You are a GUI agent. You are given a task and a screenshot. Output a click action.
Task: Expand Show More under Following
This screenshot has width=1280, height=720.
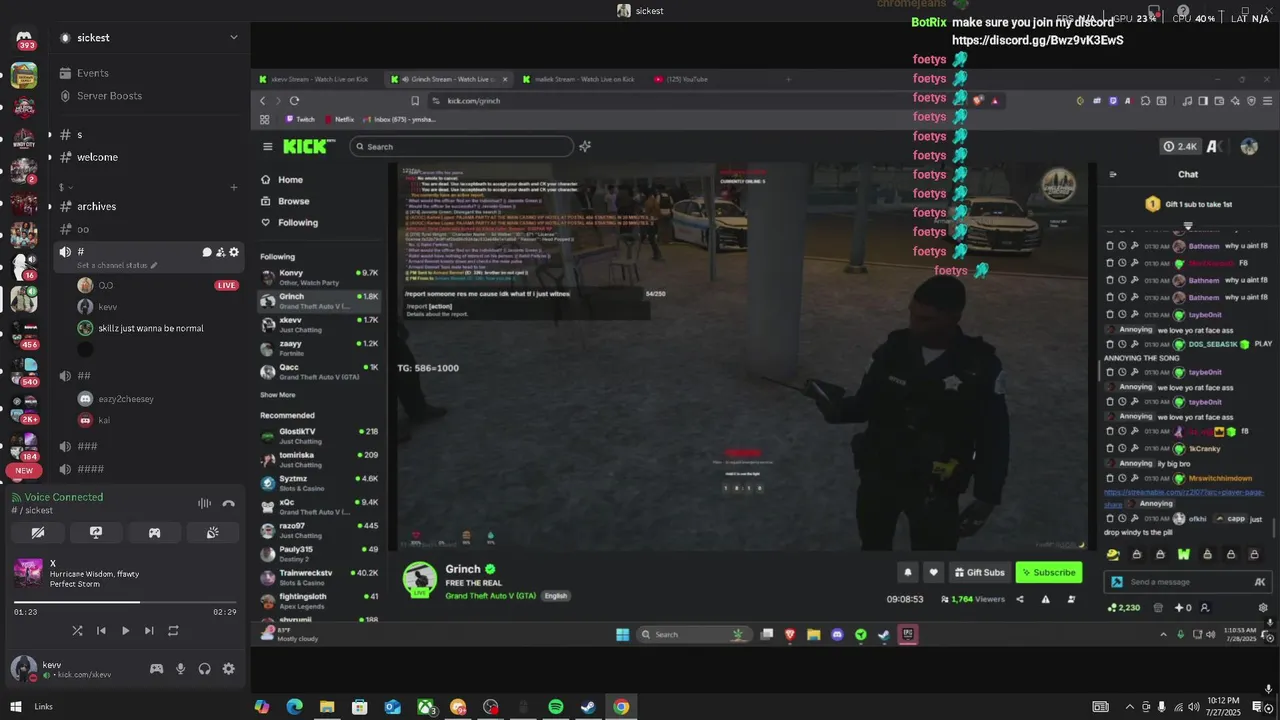278,395
